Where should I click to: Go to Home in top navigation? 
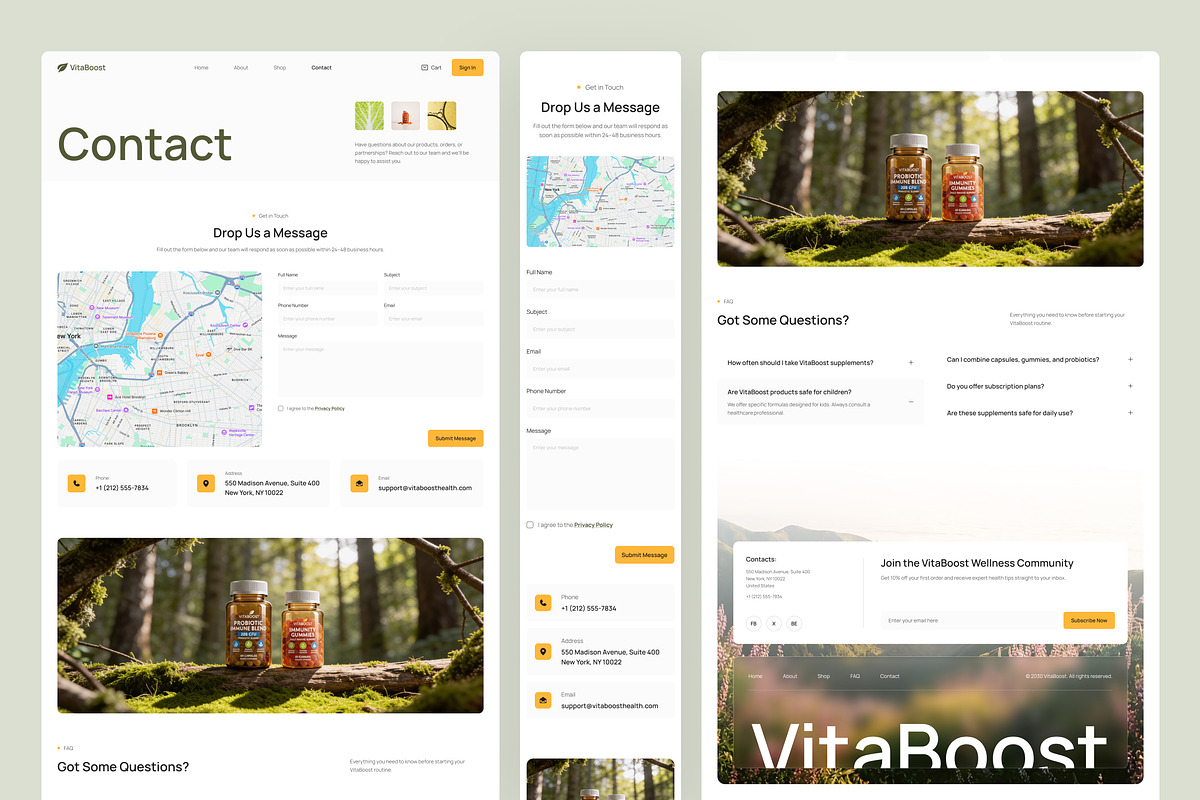tap(201, 68)
